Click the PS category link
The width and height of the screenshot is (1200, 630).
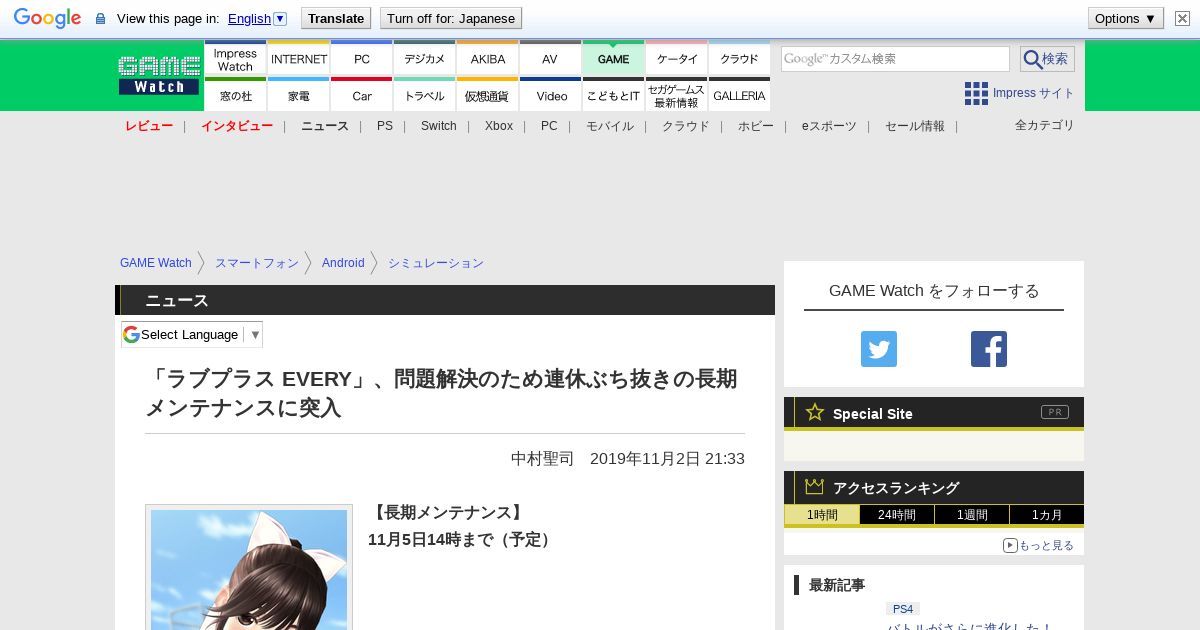click(385, 126)
